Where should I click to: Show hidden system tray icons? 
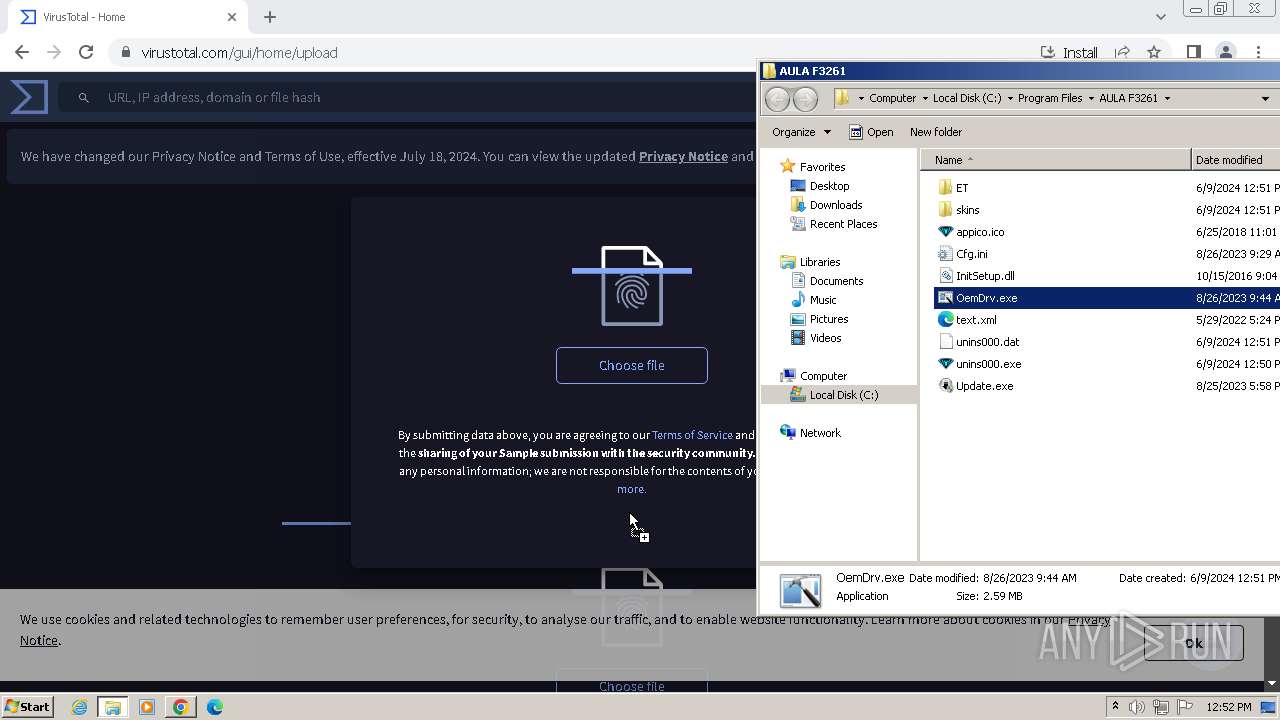click(x=1115, y=707)
